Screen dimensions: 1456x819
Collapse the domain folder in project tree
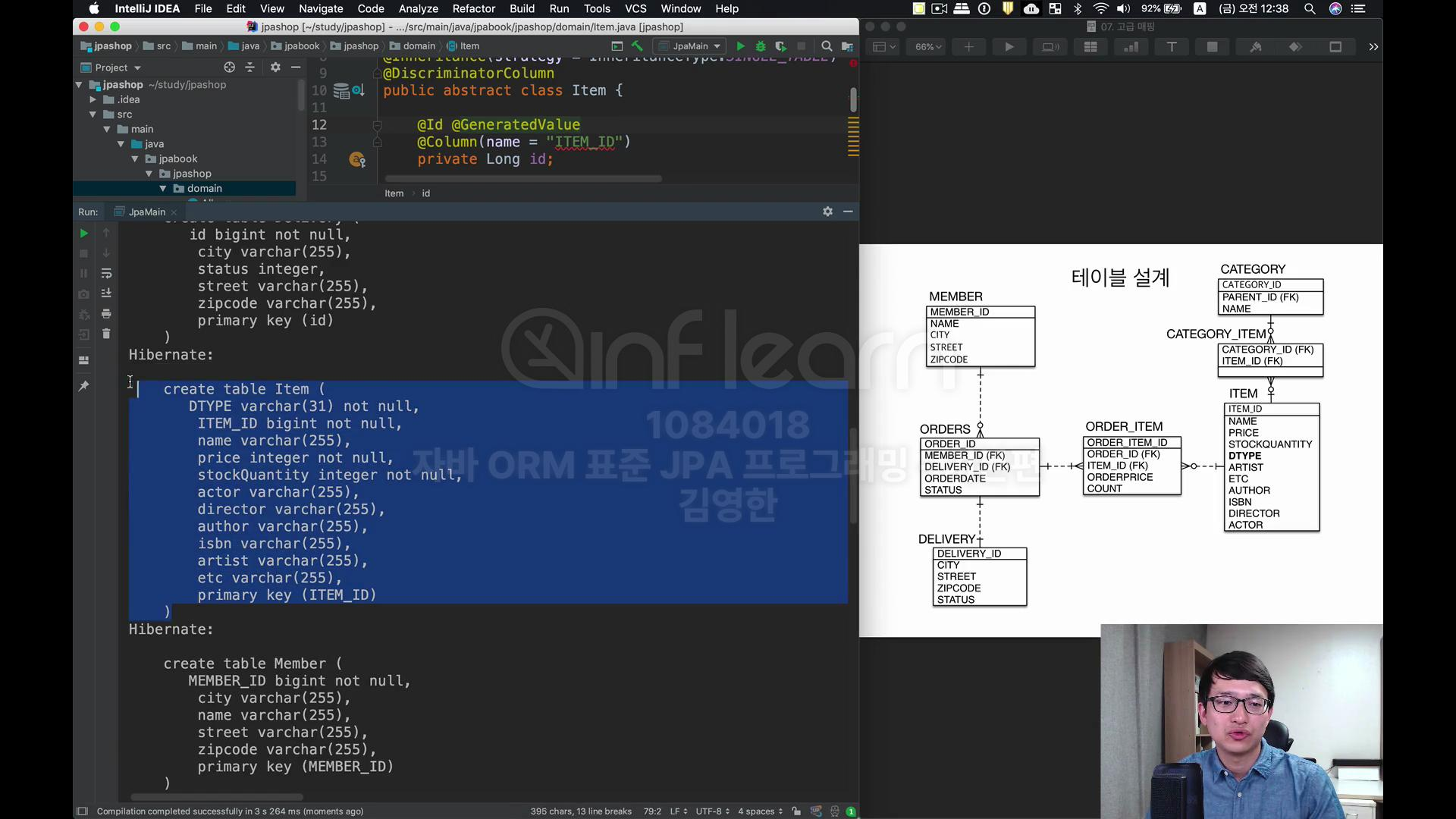click(x=163, y=189)
